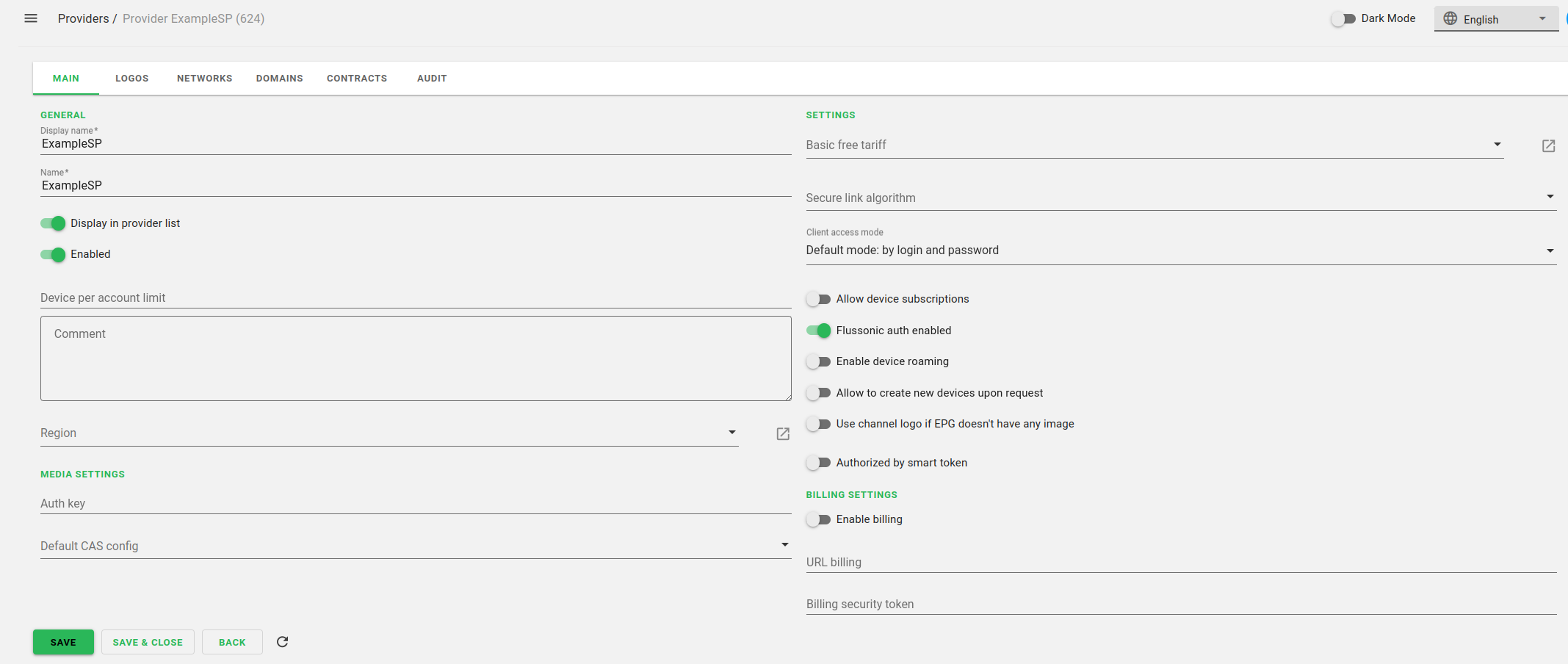1568x664 pixels.
Task: Open Region external link icon
Action: coord(783,434)
